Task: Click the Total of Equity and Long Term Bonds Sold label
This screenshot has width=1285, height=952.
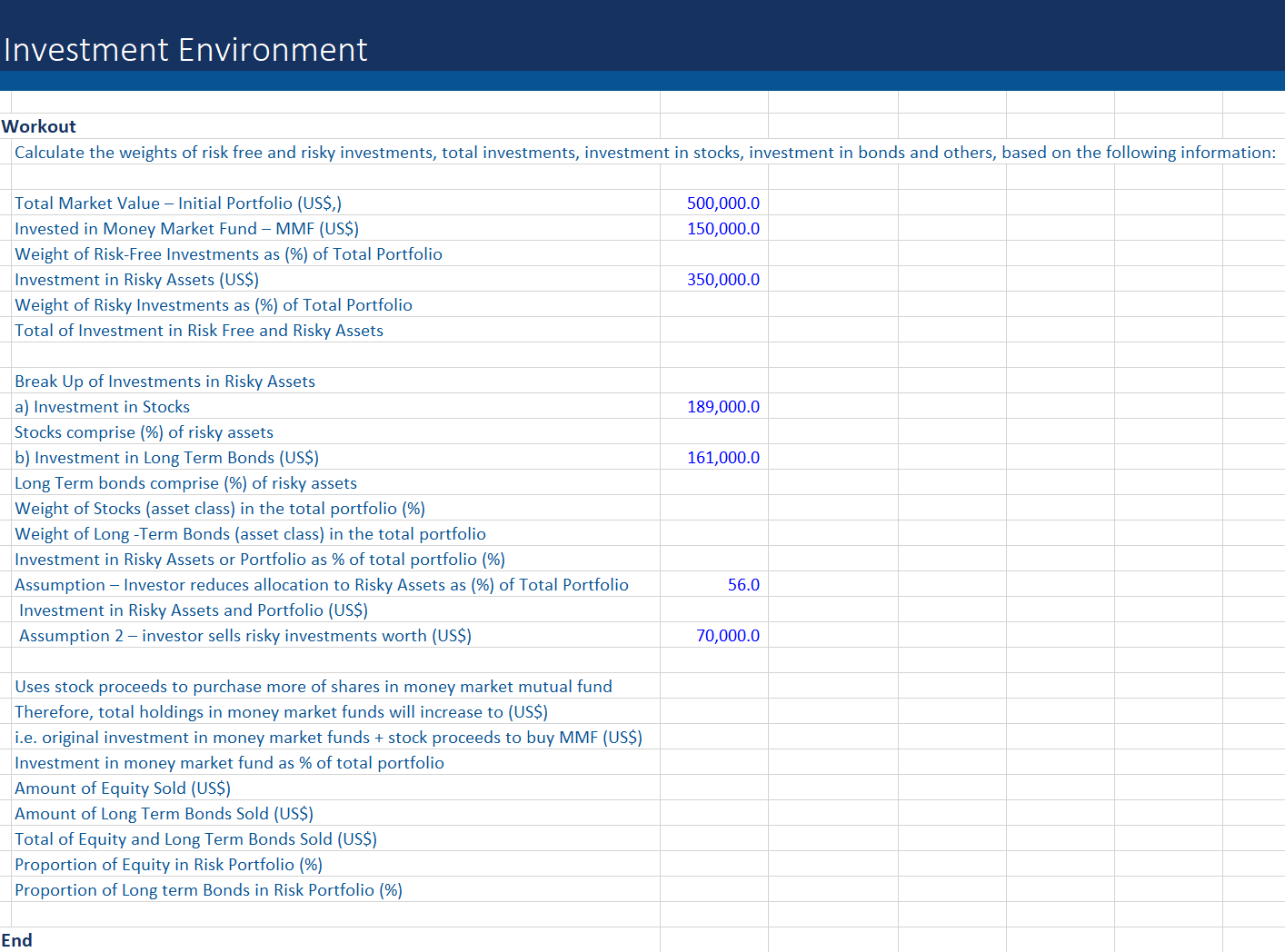Action: 195,839
